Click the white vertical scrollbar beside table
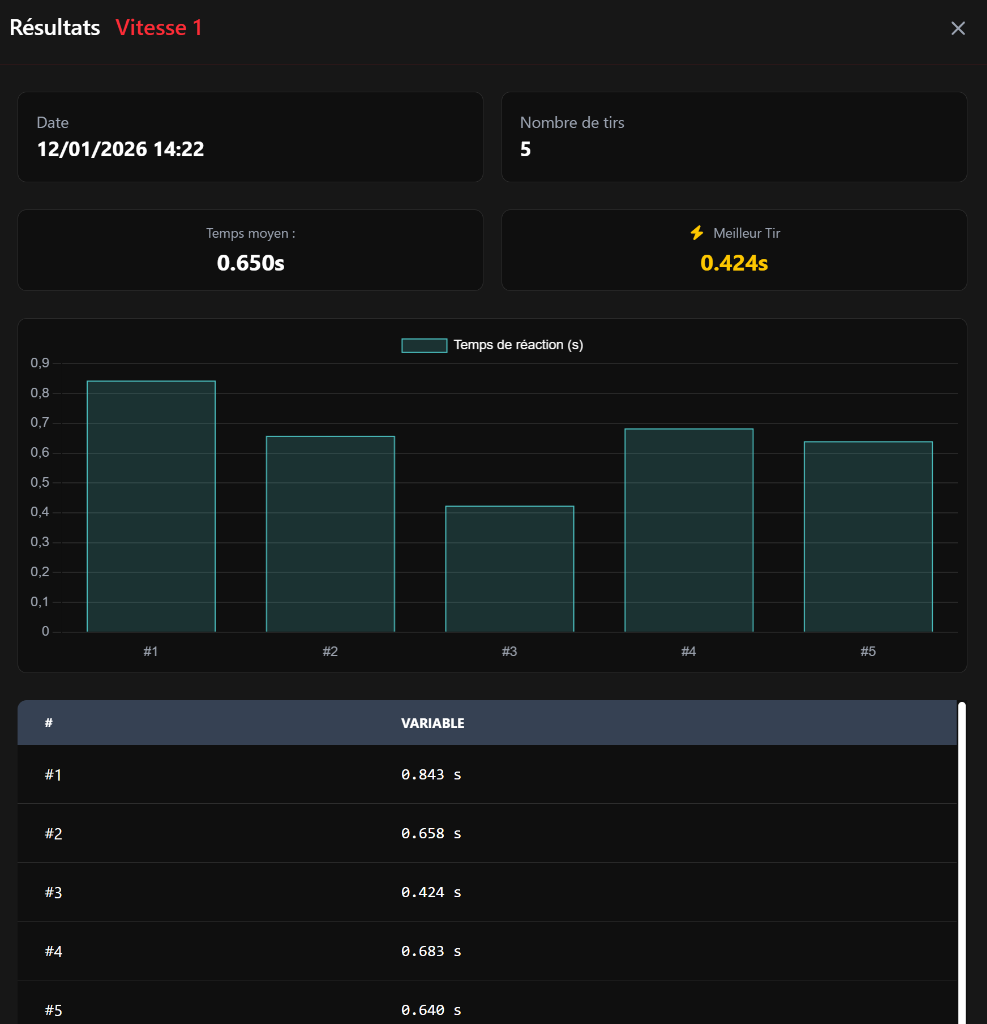 pos(962,860)
